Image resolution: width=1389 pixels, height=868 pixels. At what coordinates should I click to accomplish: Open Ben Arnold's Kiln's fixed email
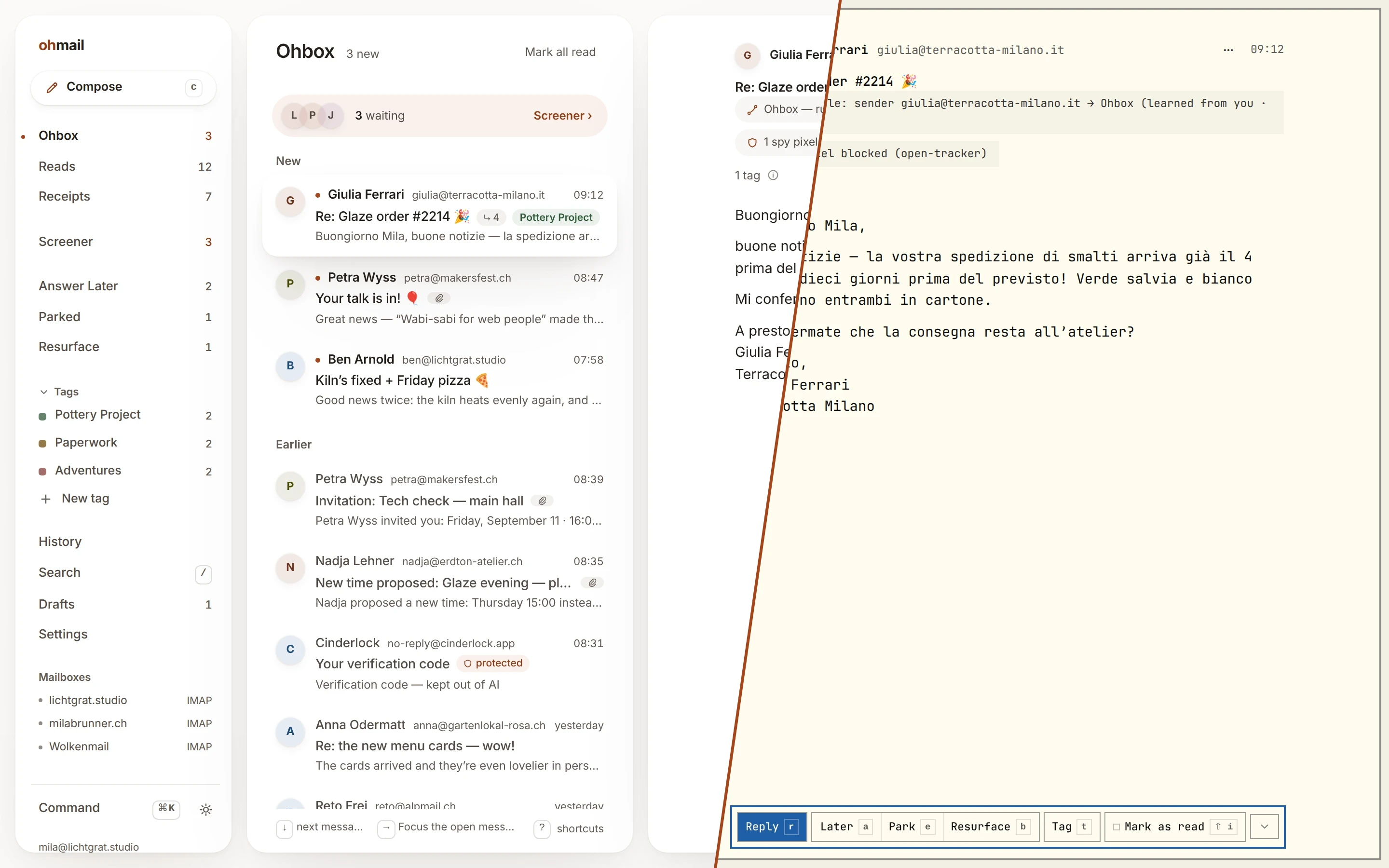440,380
